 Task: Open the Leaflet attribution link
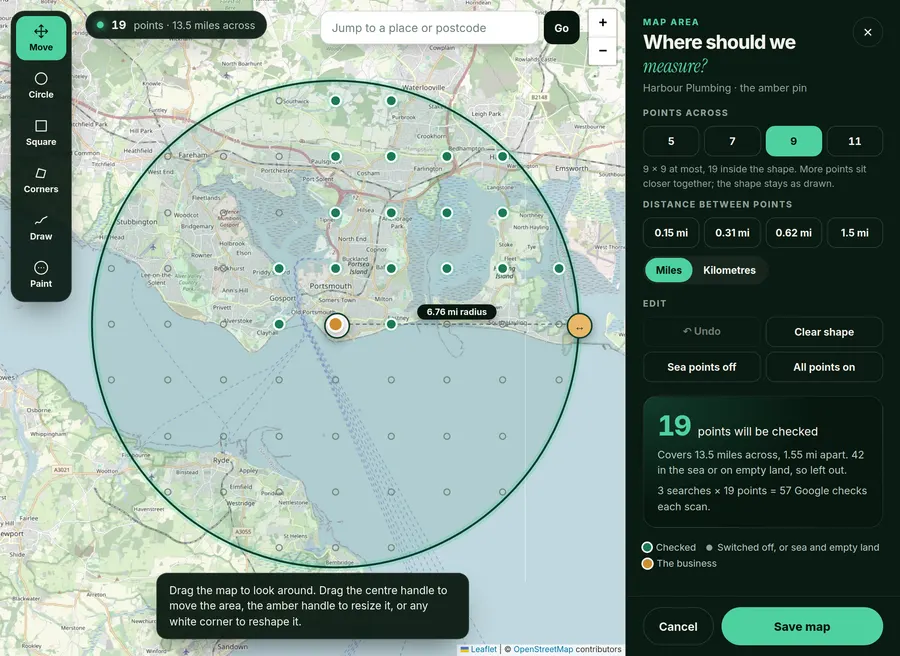click(479, 649)
